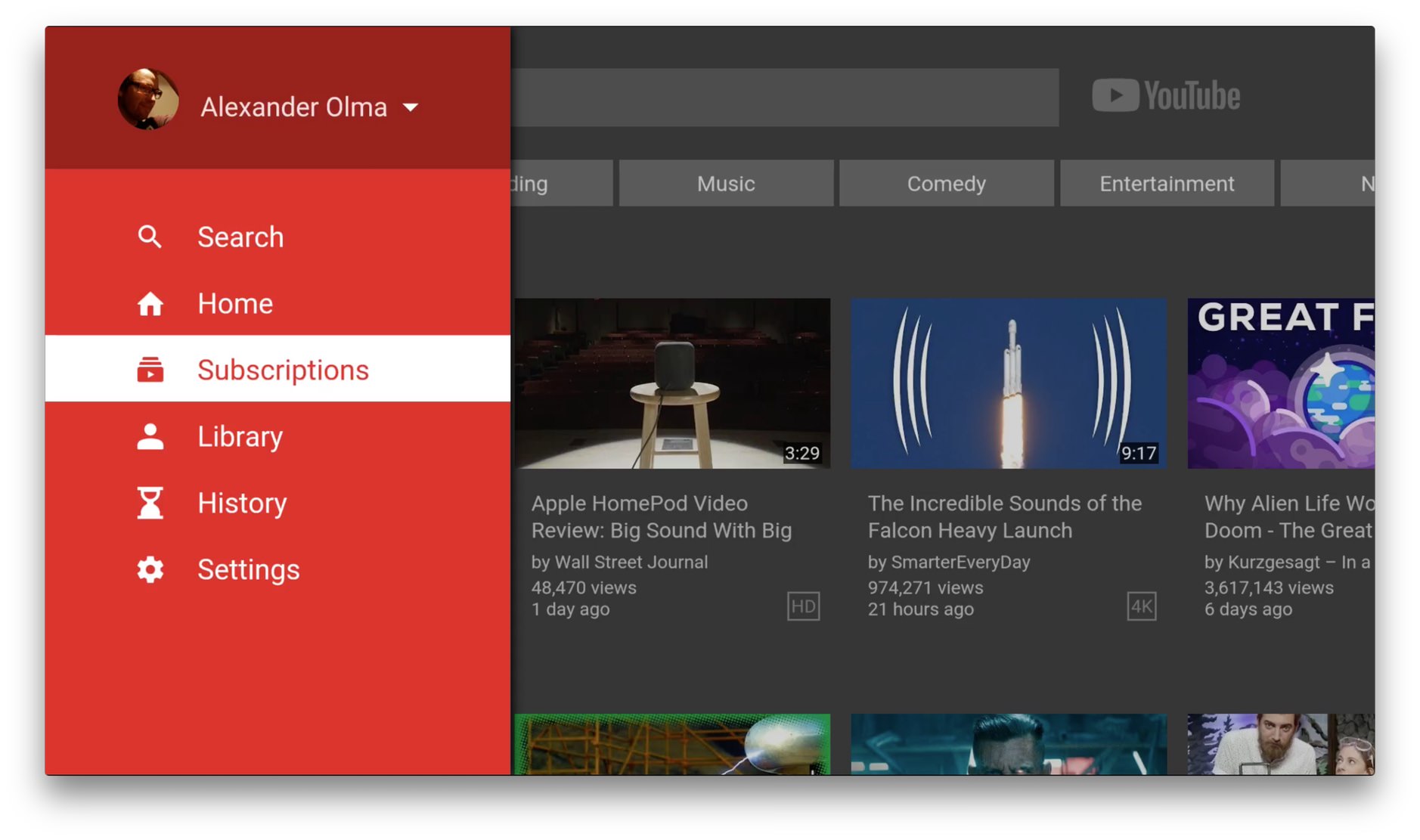Click Alexander Olma's profile avatar
The width and height of the screenshot is (1420, 840).
tap(148, 99)
